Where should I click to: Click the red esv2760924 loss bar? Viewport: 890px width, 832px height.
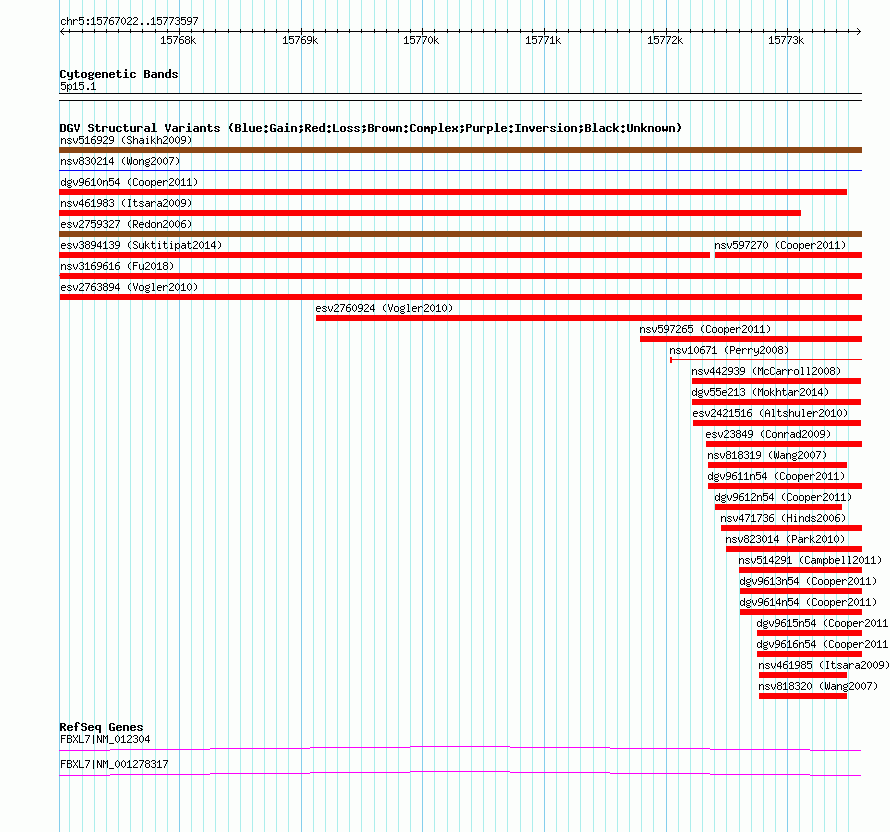pyautogui.click(x=589, y=318)
